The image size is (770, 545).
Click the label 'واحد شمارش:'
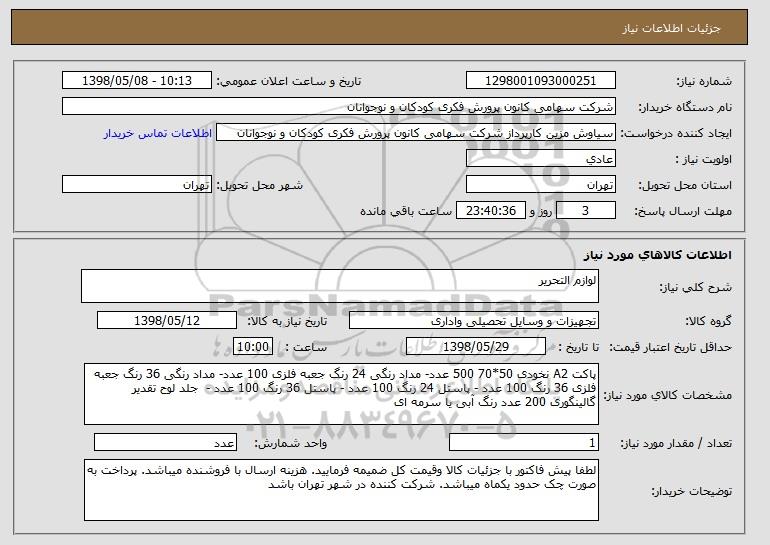point(290,443)
